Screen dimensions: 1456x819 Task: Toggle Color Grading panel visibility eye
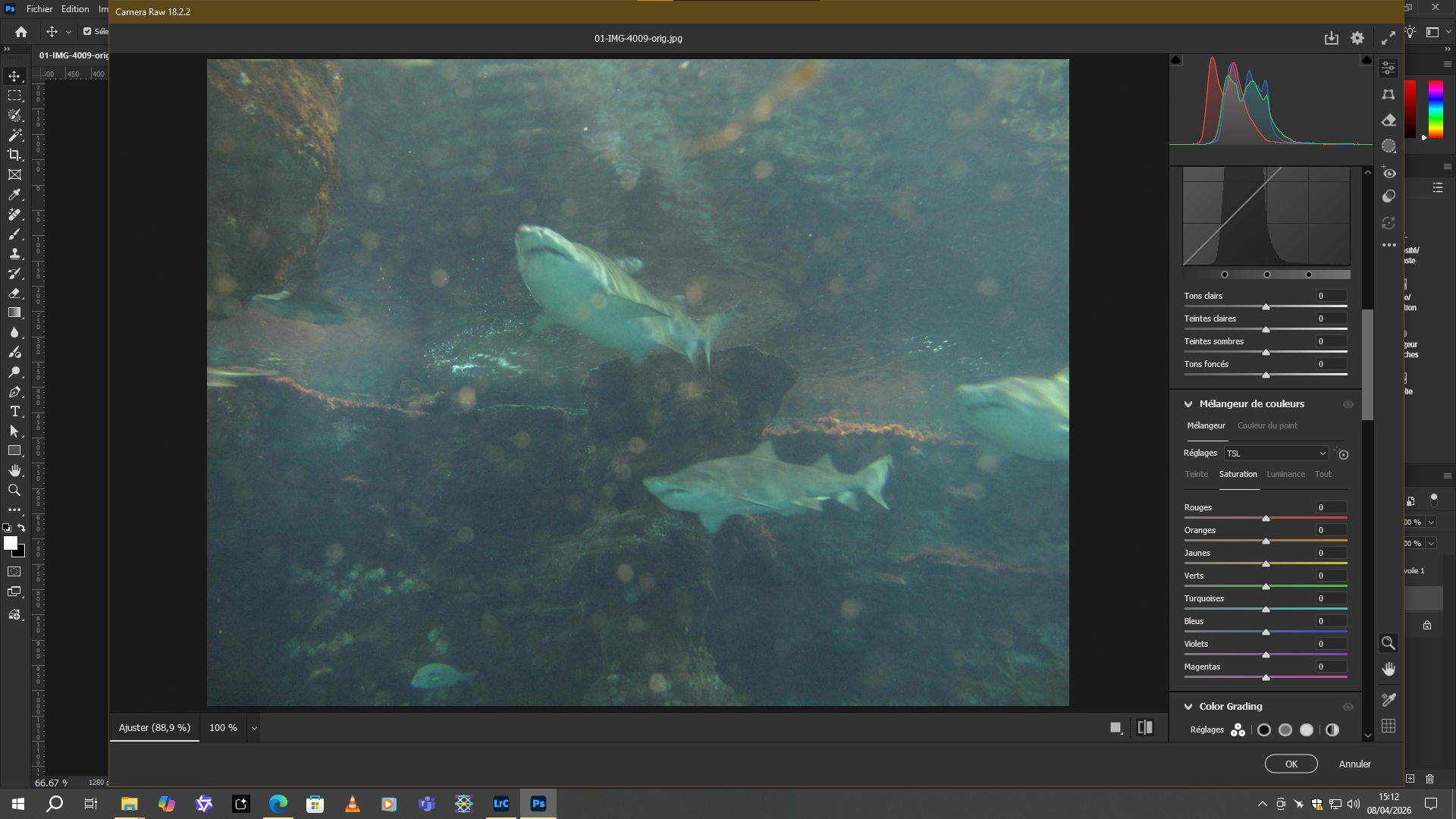1348,707
